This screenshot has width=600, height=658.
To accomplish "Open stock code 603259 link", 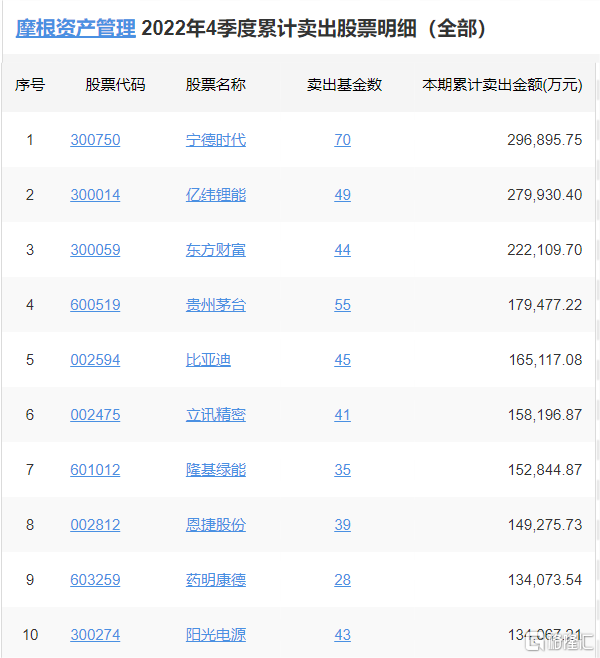I will click(95, 580).
